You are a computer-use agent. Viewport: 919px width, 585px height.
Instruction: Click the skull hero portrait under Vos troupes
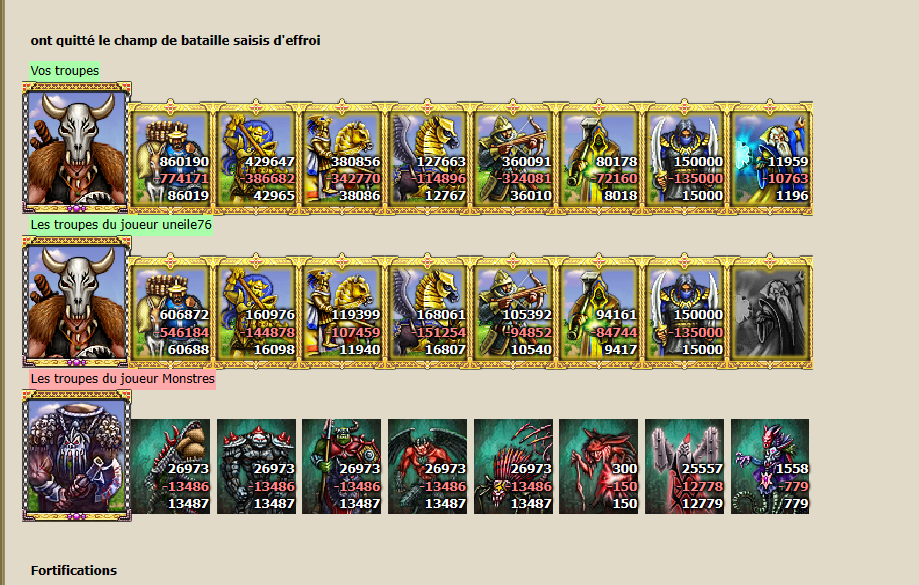(x=77, y=148)
